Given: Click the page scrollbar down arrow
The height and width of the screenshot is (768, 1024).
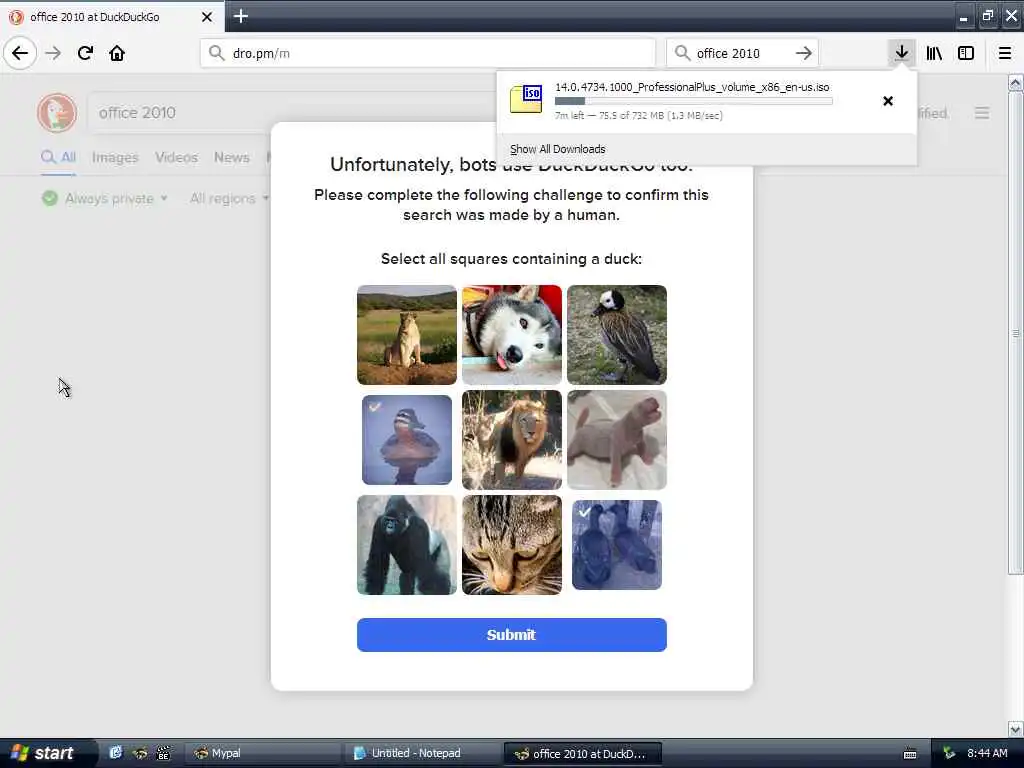Looking at the screenshot, I should [1015, 729].
